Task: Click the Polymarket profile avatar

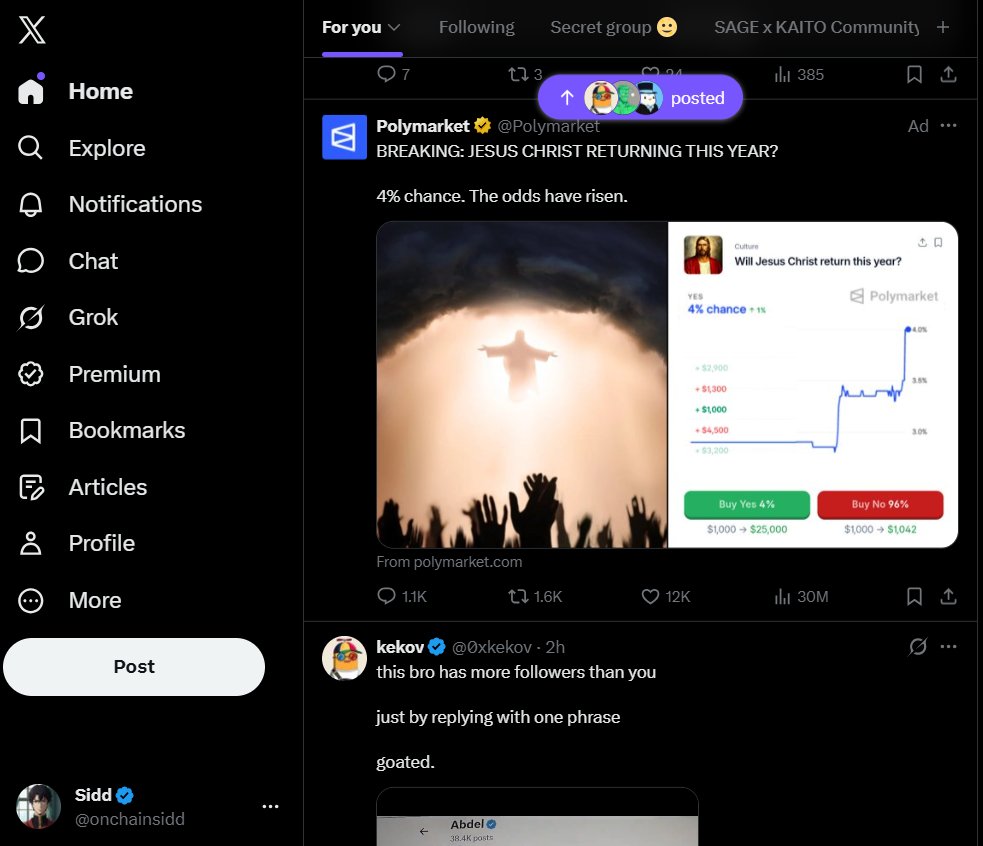Action: pyautogui.click(x=344, y=137)
